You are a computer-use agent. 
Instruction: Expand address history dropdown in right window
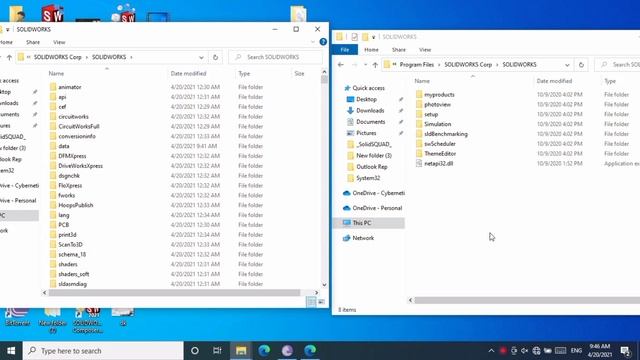pyautogui.click(x=567, y=65)
